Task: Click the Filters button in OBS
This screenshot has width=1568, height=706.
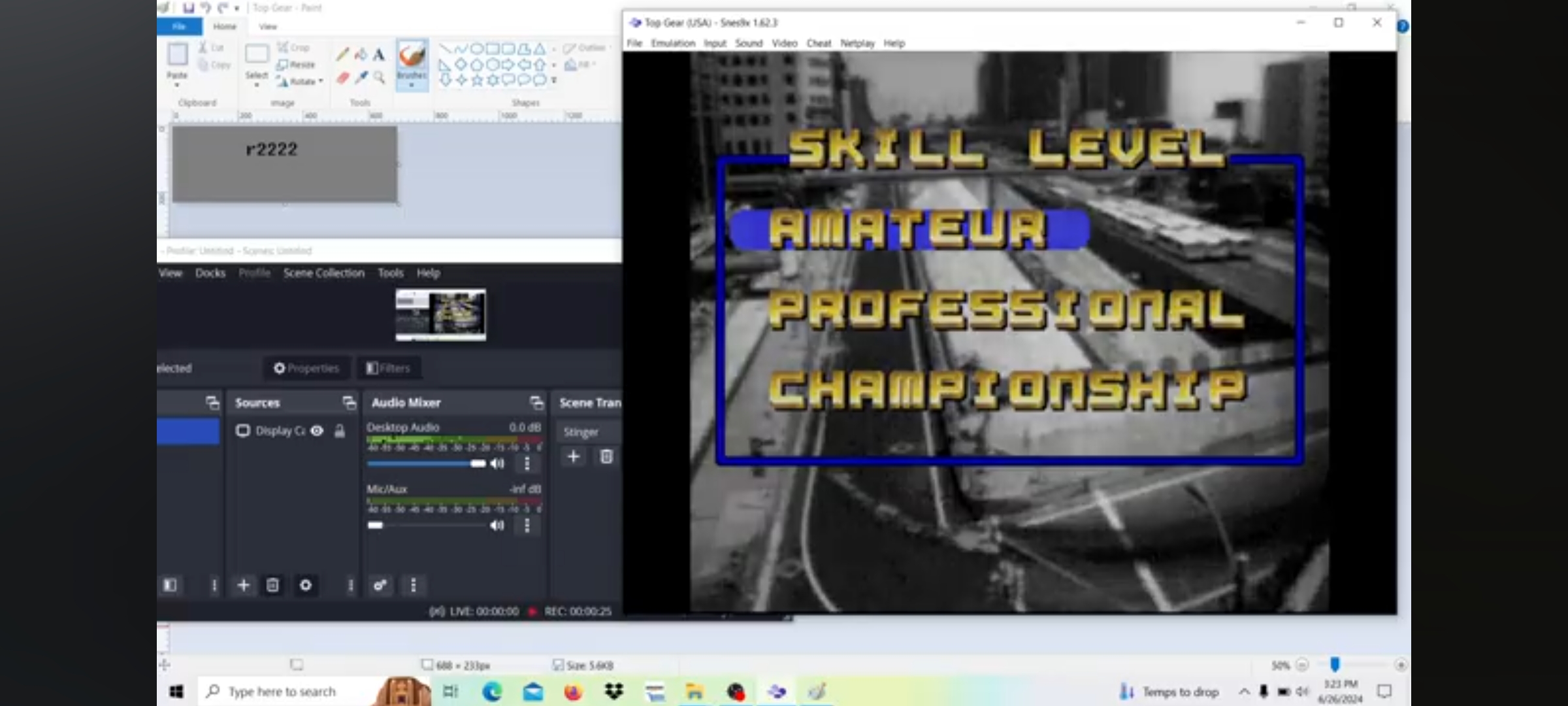Action: [x=388, y=368]
